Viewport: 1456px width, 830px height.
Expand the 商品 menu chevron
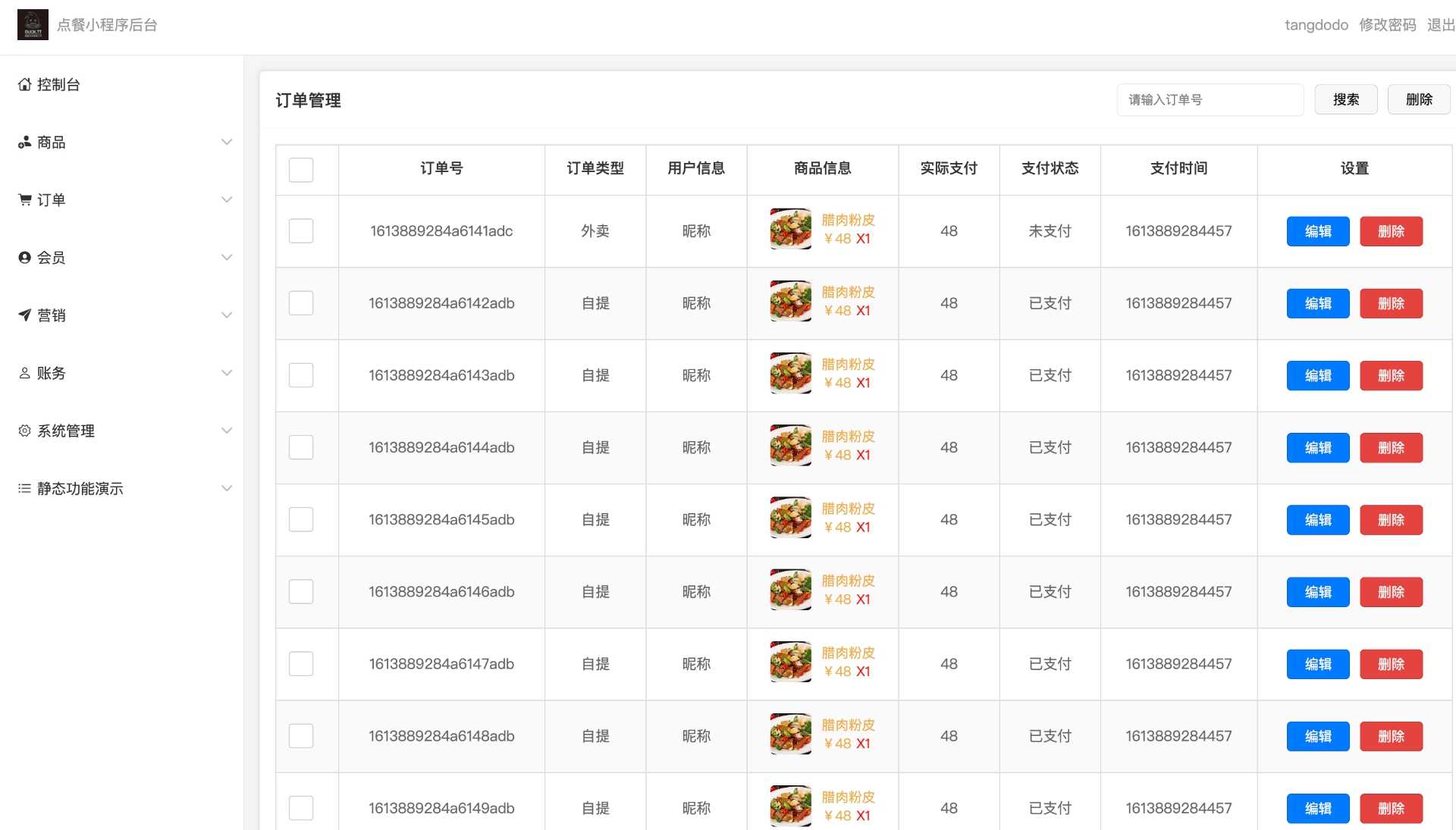click(226, 143)
